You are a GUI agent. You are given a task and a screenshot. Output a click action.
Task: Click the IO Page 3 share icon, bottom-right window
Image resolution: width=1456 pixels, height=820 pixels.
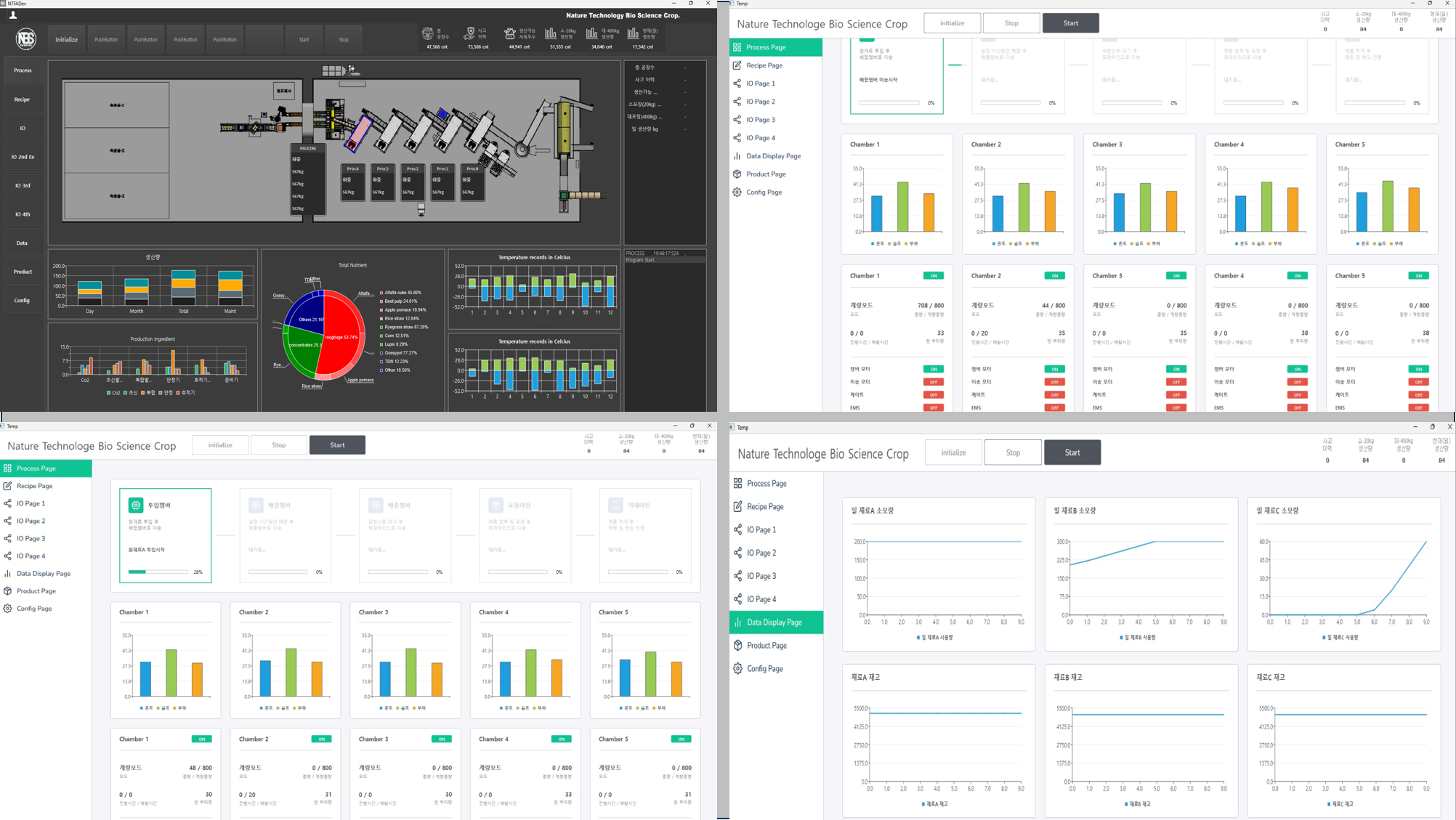click(738, 576)
